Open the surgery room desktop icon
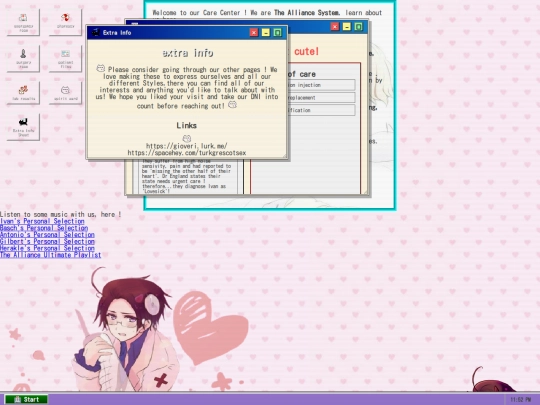 [x=23, y=59]
